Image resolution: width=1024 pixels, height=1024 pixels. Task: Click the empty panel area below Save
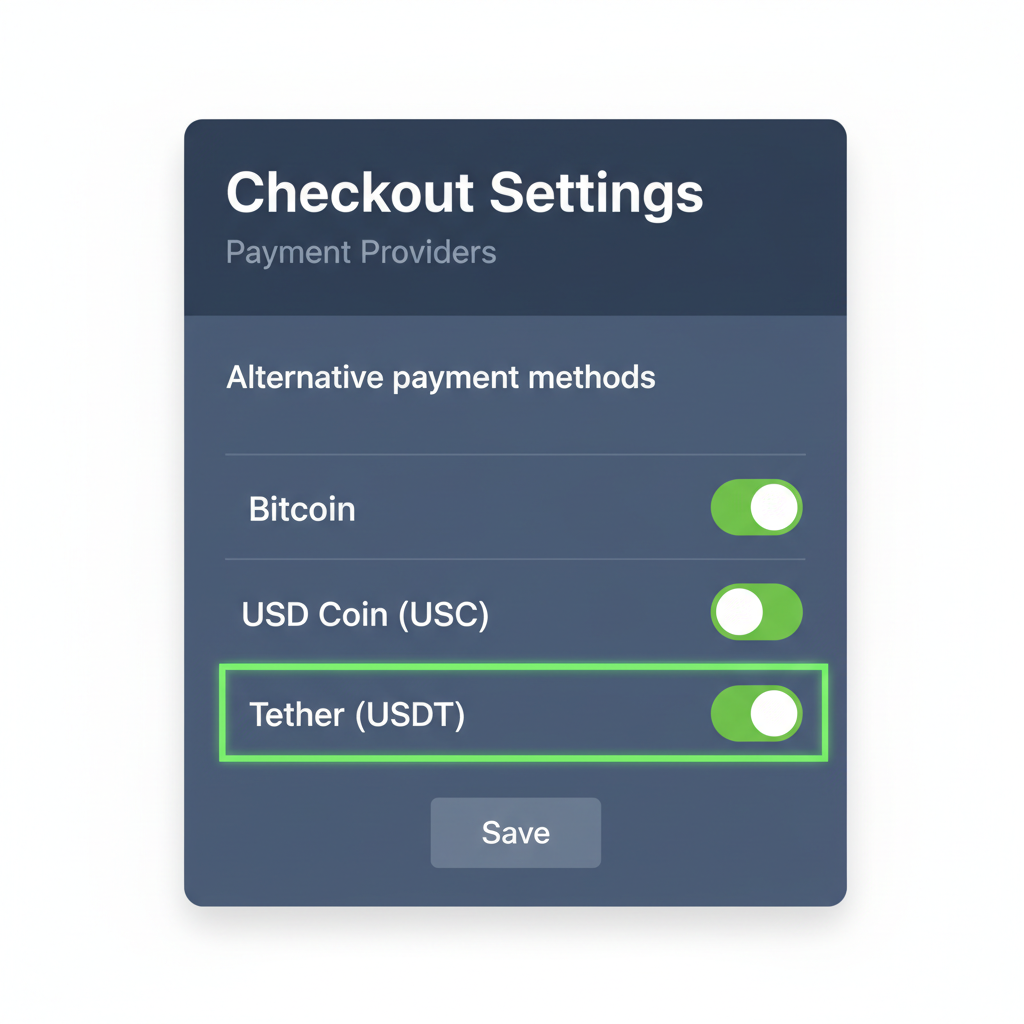coord(515,885)
